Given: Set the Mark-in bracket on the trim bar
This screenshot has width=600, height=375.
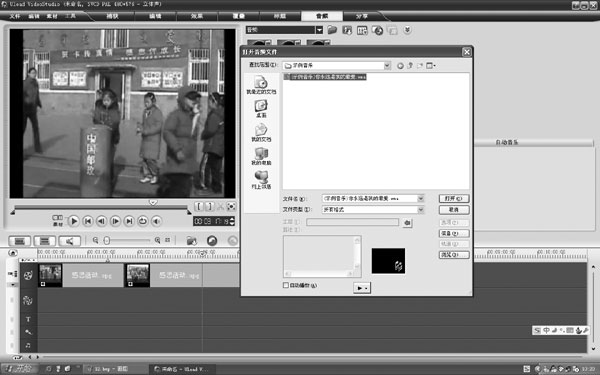Looking at the screenshot, I should 199,207.
